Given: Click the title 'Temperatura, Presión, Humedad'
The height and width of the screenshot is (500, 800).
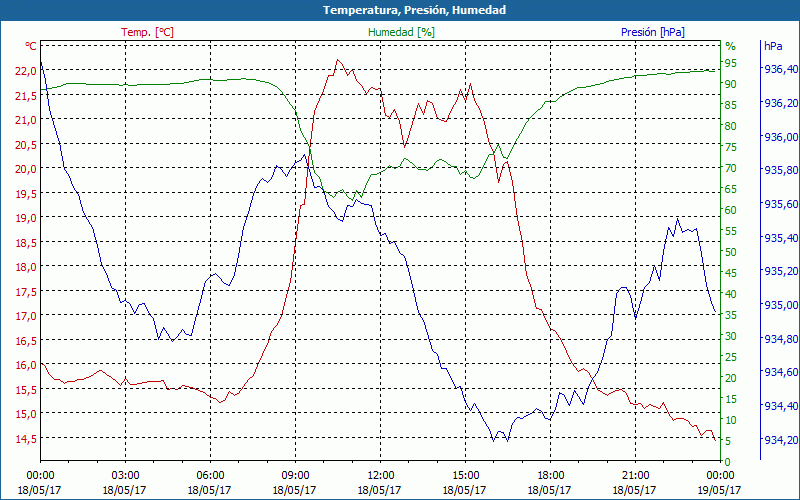Looking at the screenshot, I should [x=414, y=10].
